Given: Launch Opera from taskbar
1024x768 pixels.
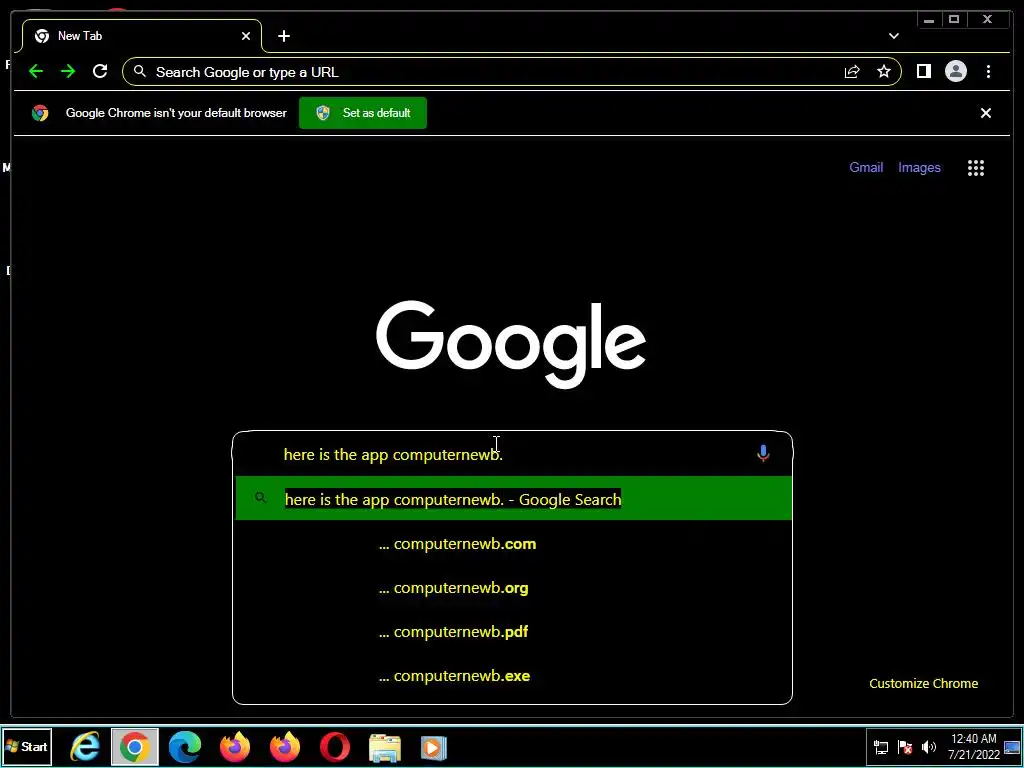Looking at the screenshot, I should coord(335,747).
